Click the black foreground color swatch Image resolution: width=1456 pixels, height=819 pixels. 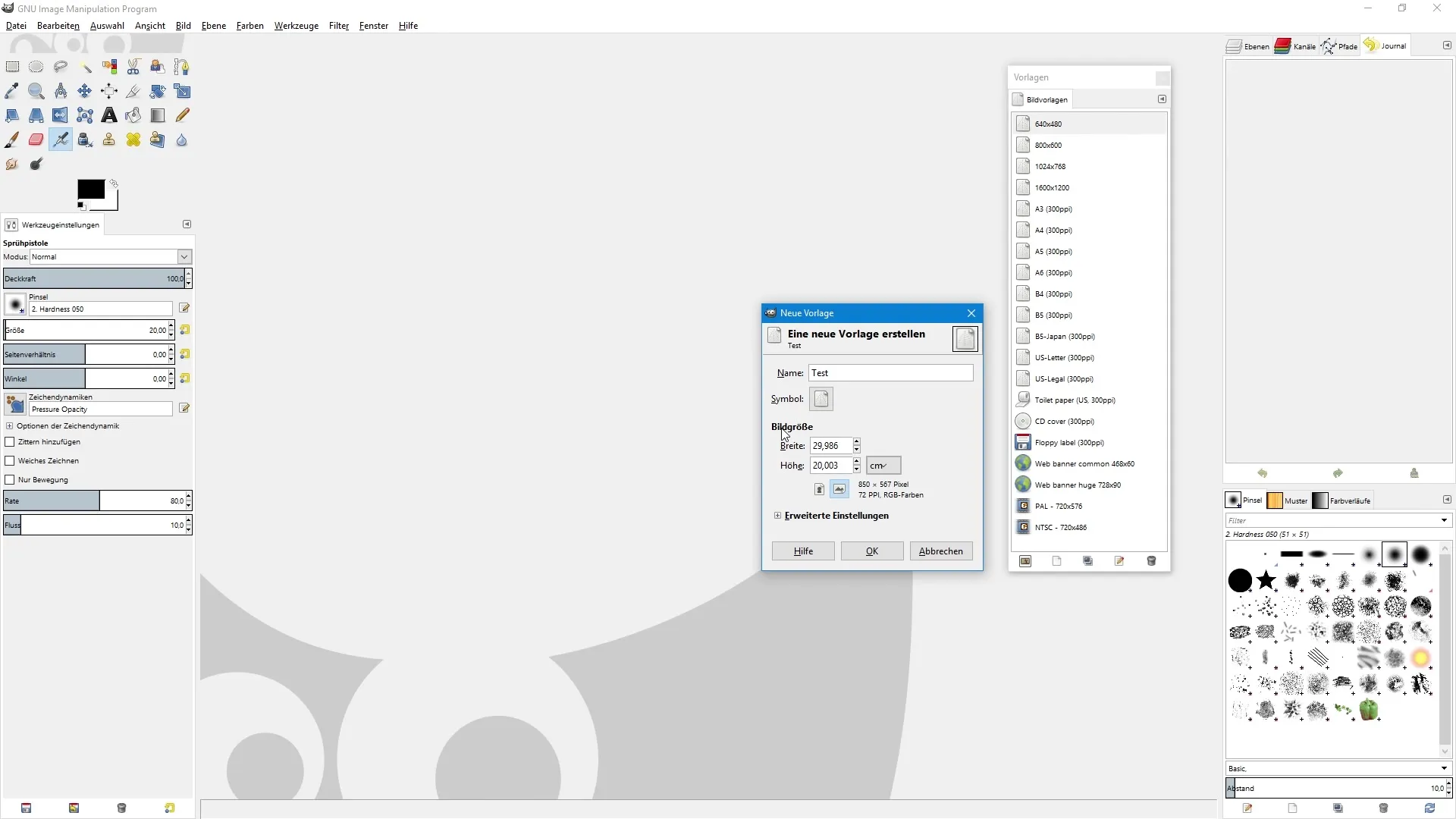pos(91,190)
